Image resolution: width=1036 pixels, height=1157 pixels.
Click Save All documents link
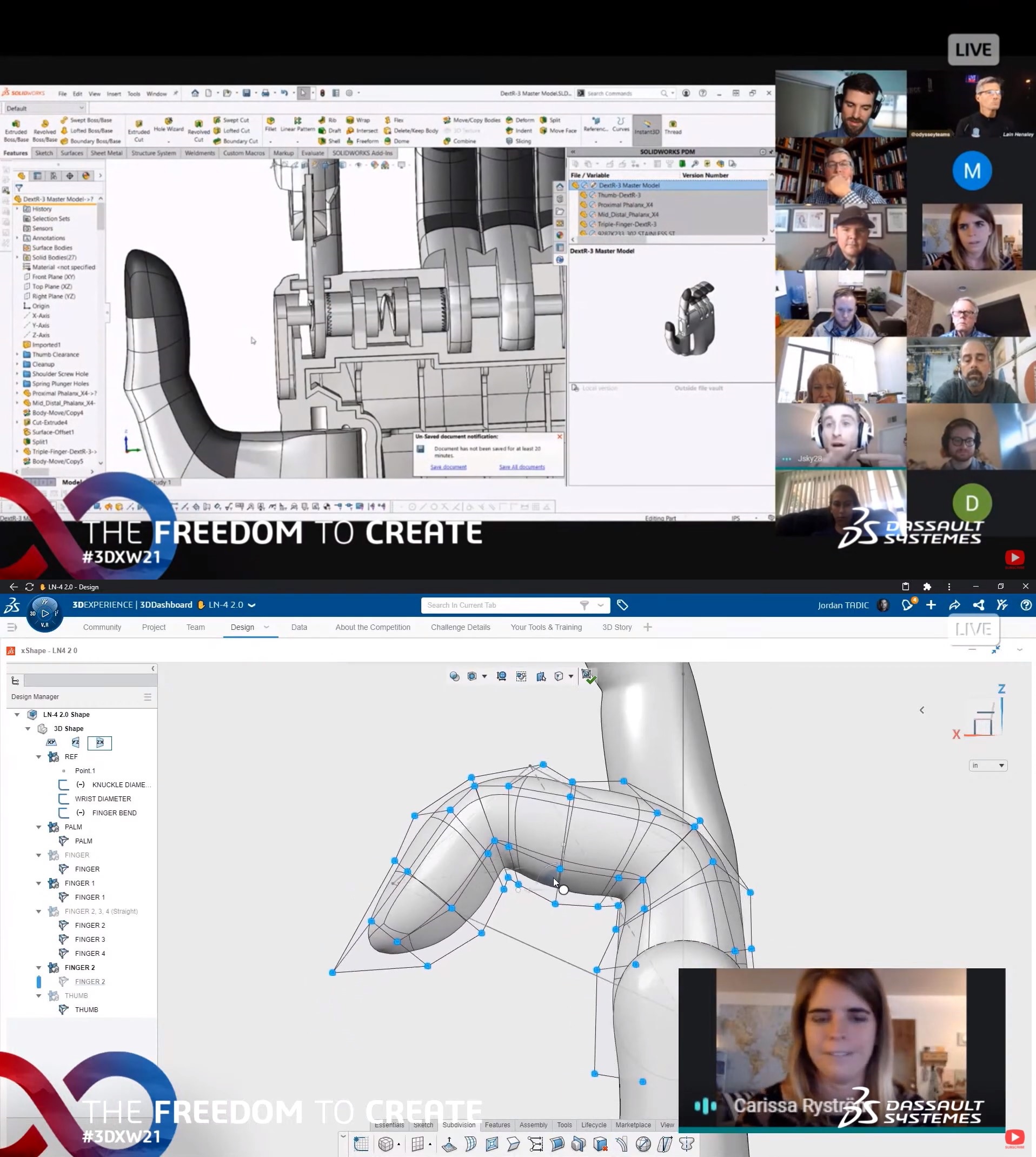[x=521, y=467]
